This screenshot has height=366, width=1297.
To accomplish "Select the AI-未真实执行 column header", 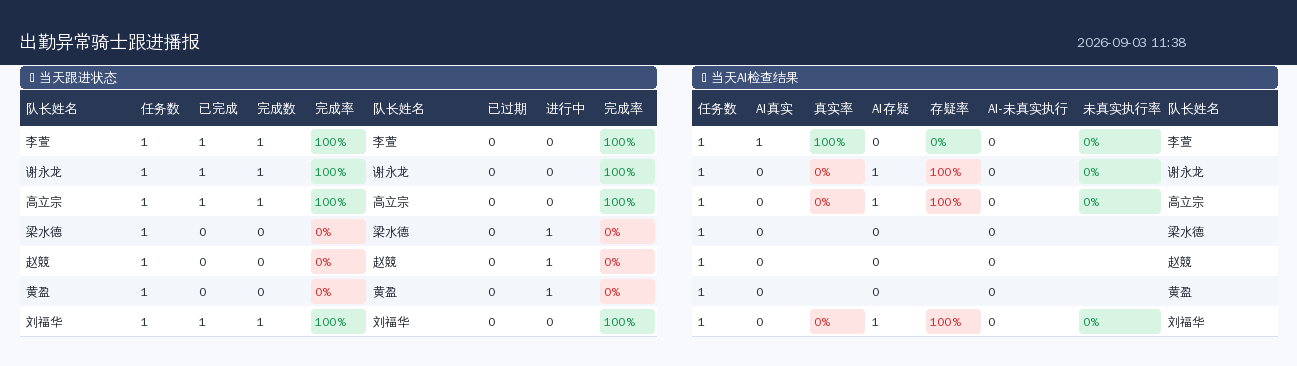I will coord(1027,108).
